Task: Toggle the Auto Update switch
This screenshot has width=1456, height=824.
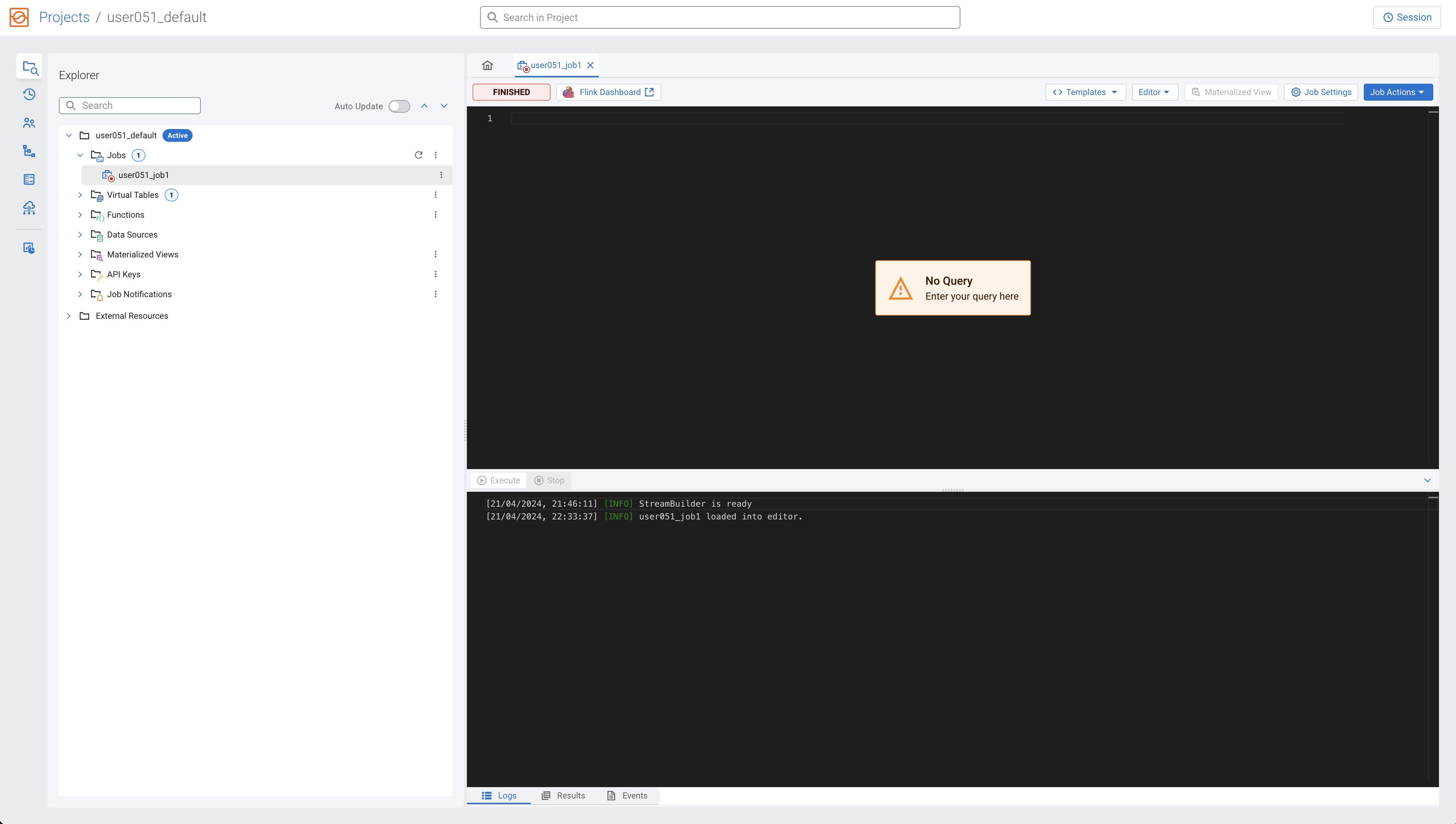Action: click(399, 106)
